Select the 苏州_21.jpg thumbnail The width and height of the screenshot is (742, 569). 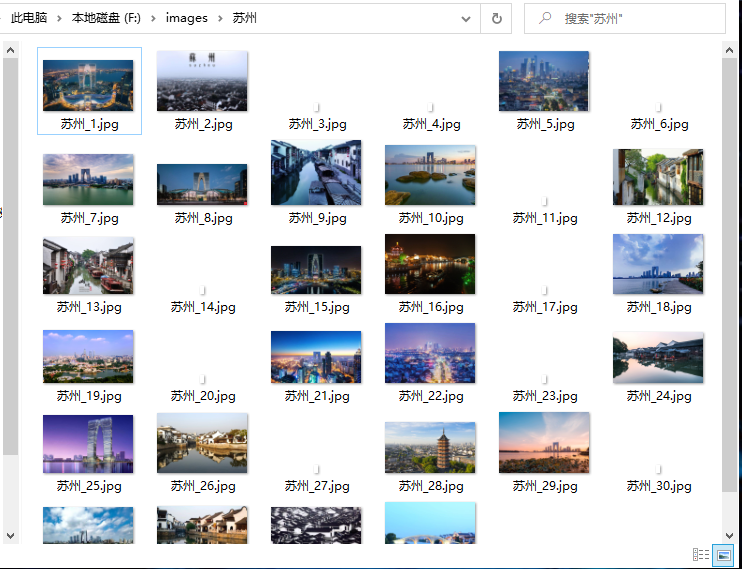(316, 357)
